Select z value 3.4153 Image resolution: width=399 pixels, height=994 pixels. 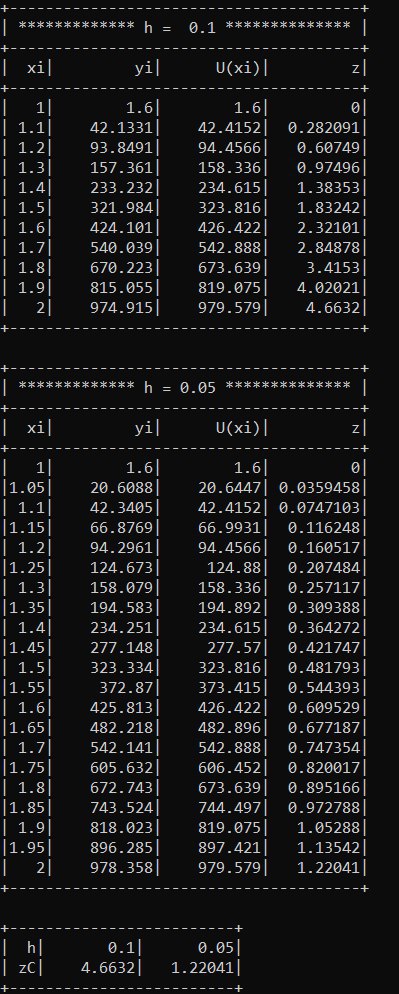pos(332,268)
